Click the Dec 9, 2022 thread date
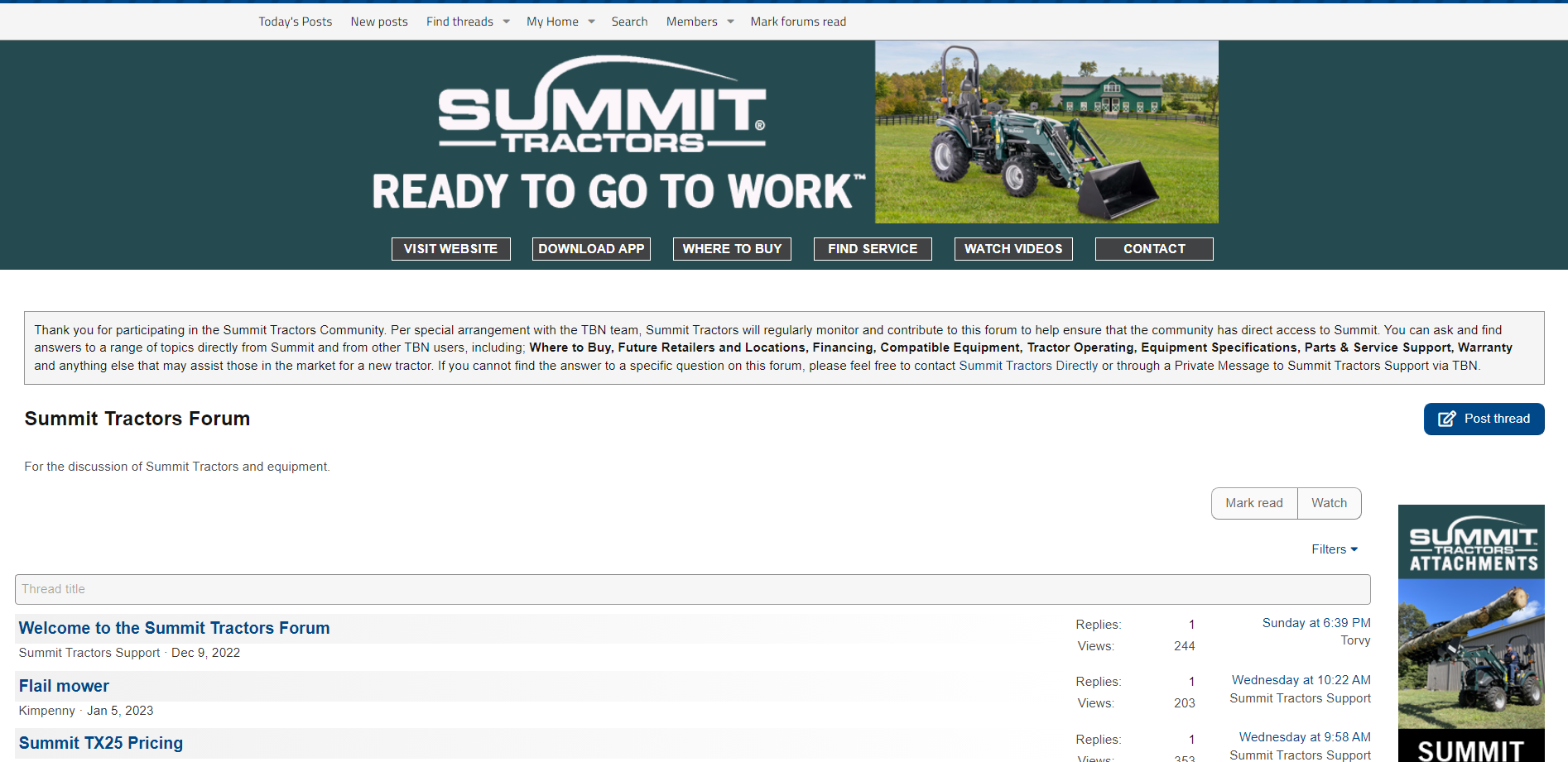Image resolution: width=1568 pixels, height=762 pixels. [x=205, y=653]
